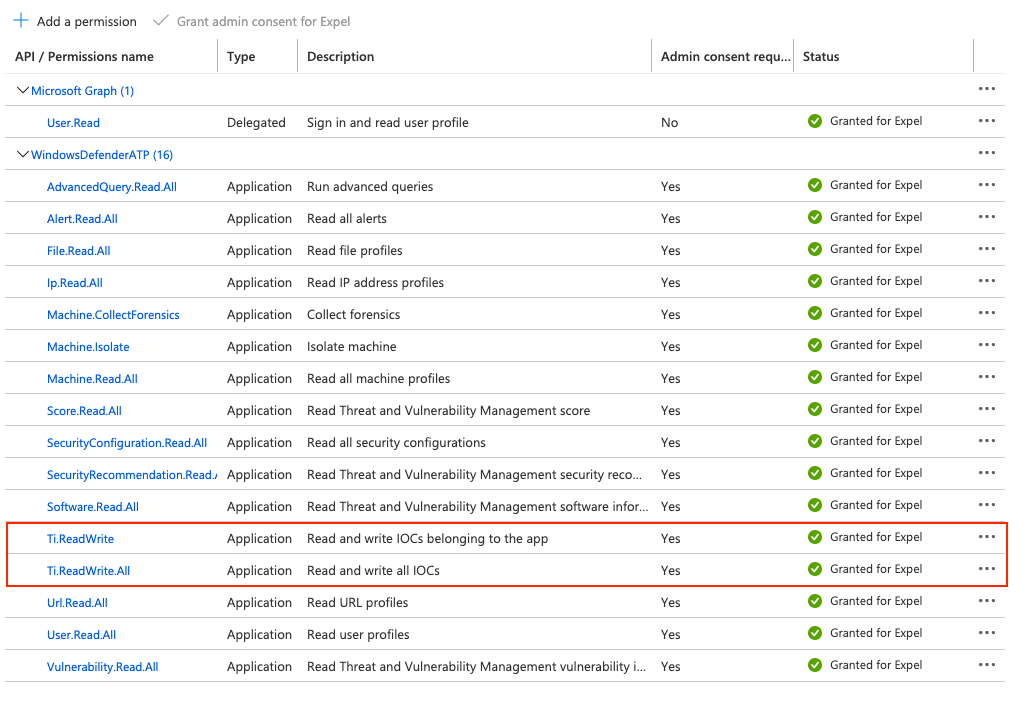Click Grant admin consent for Expel
Image resolution: width=1033 pixels, height=709 pixels.
pos(252,21)
